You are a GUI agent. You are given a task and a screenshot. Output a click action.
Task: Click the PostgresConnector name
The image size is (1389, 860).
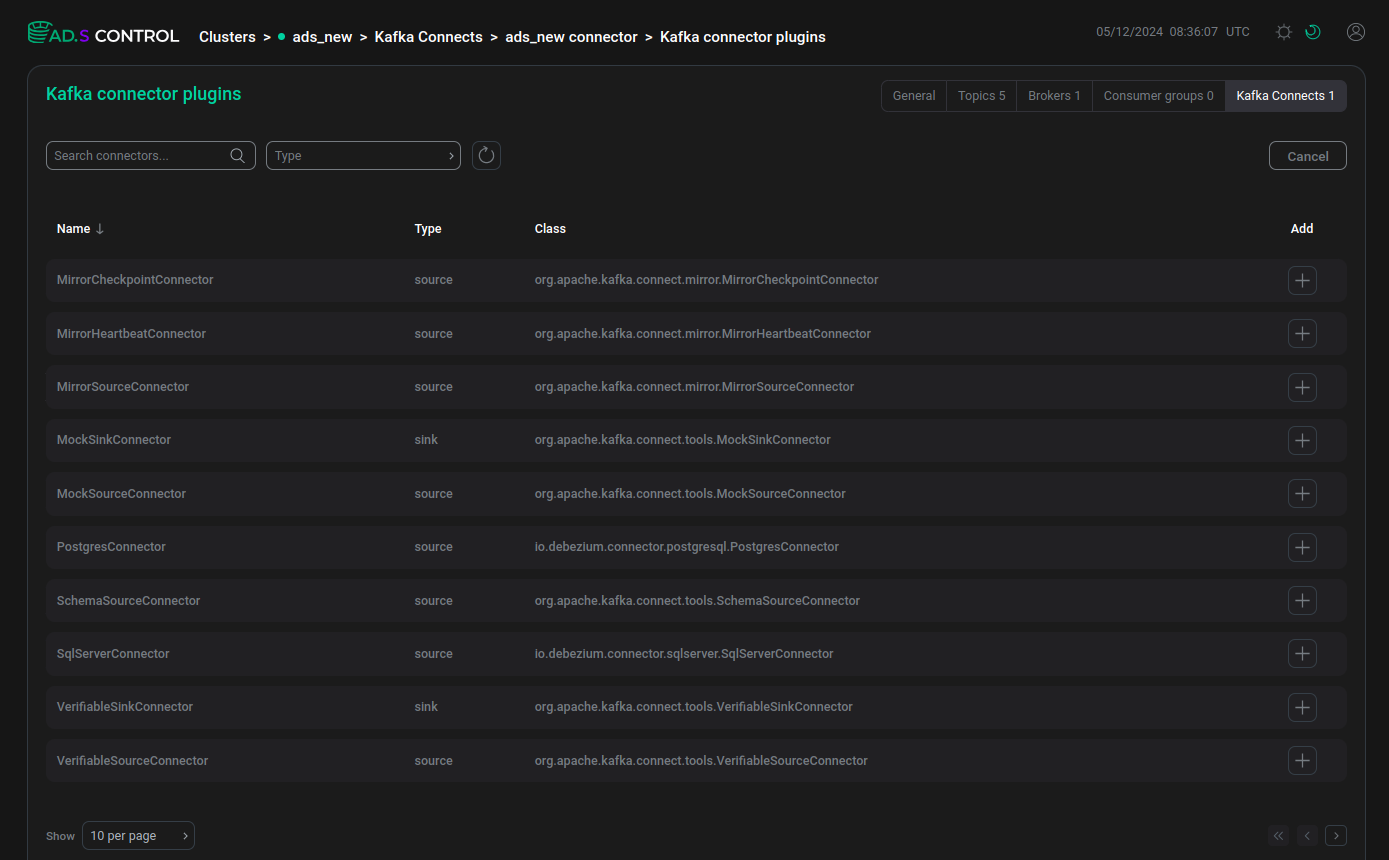111,547
